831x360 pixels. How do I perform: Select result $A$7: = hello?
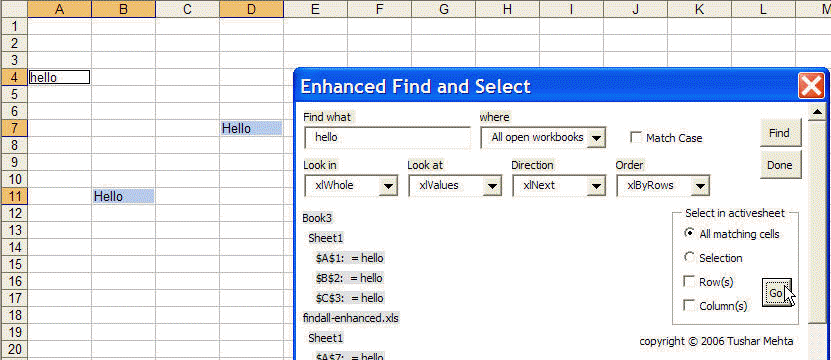[x=349, y=356]
